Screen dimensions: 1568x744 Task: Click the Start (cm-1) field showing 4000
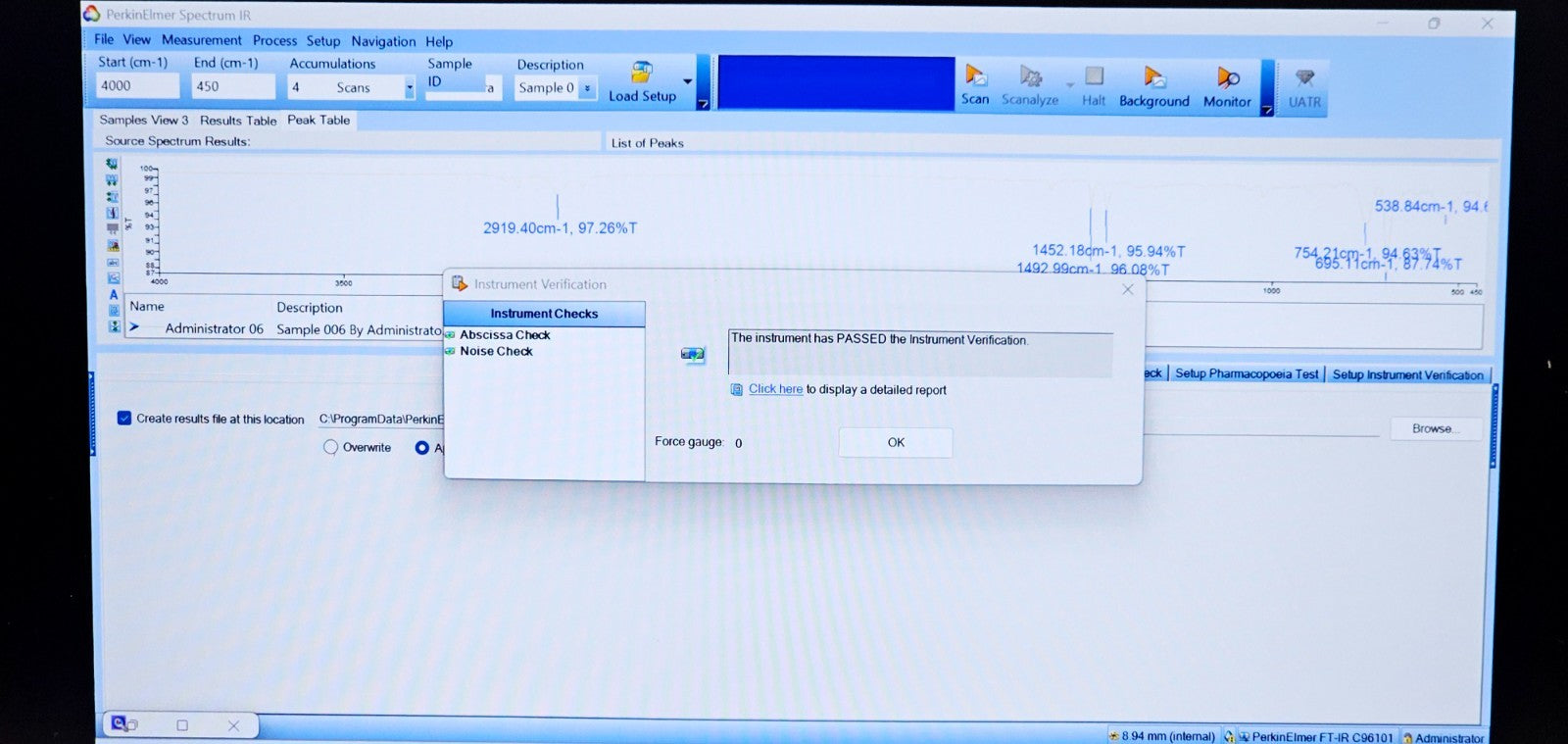(x=137, y=85)
